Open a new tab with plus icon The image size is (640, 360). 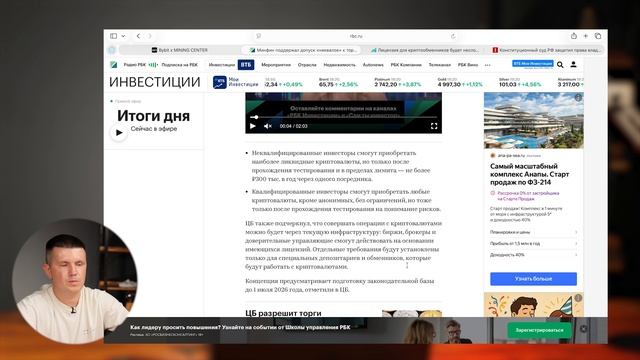585,36
